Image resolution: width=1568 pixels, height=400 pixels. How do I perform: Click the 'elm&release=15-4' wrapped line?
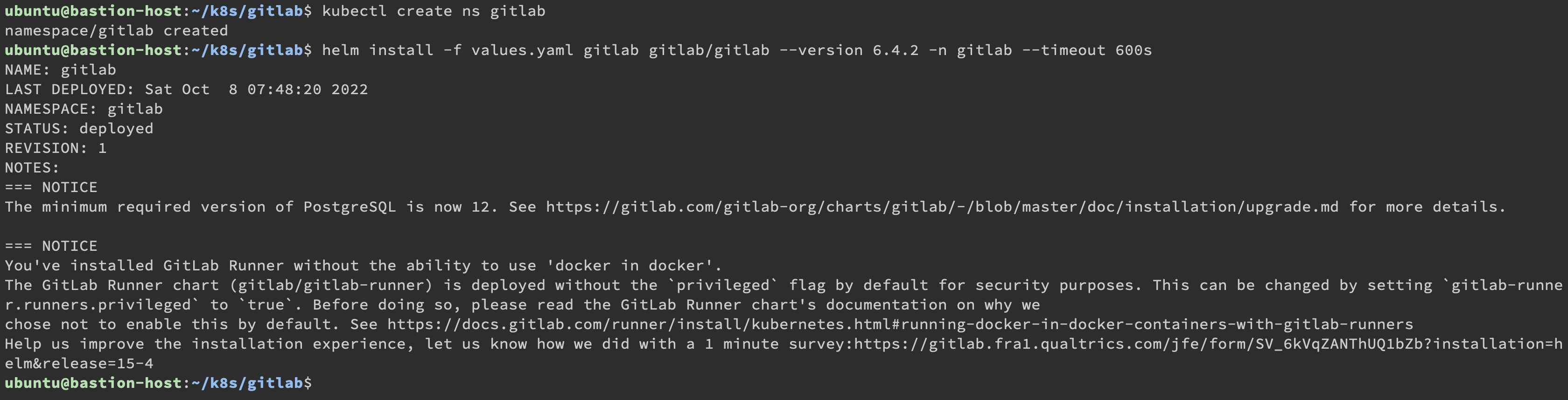tap(79, 364)
